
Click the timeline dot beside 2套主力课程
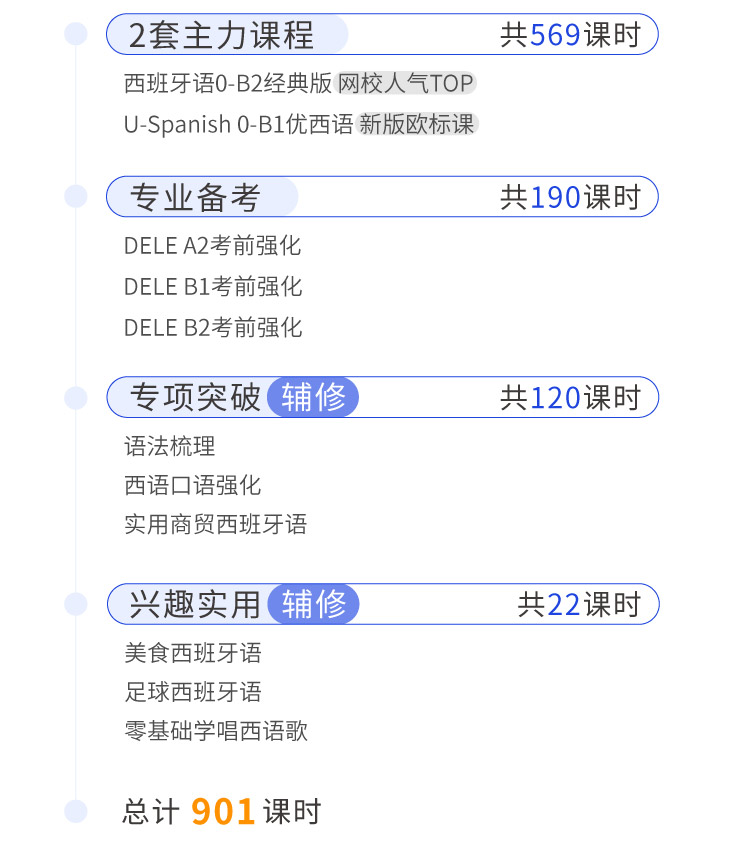point(76,34)
